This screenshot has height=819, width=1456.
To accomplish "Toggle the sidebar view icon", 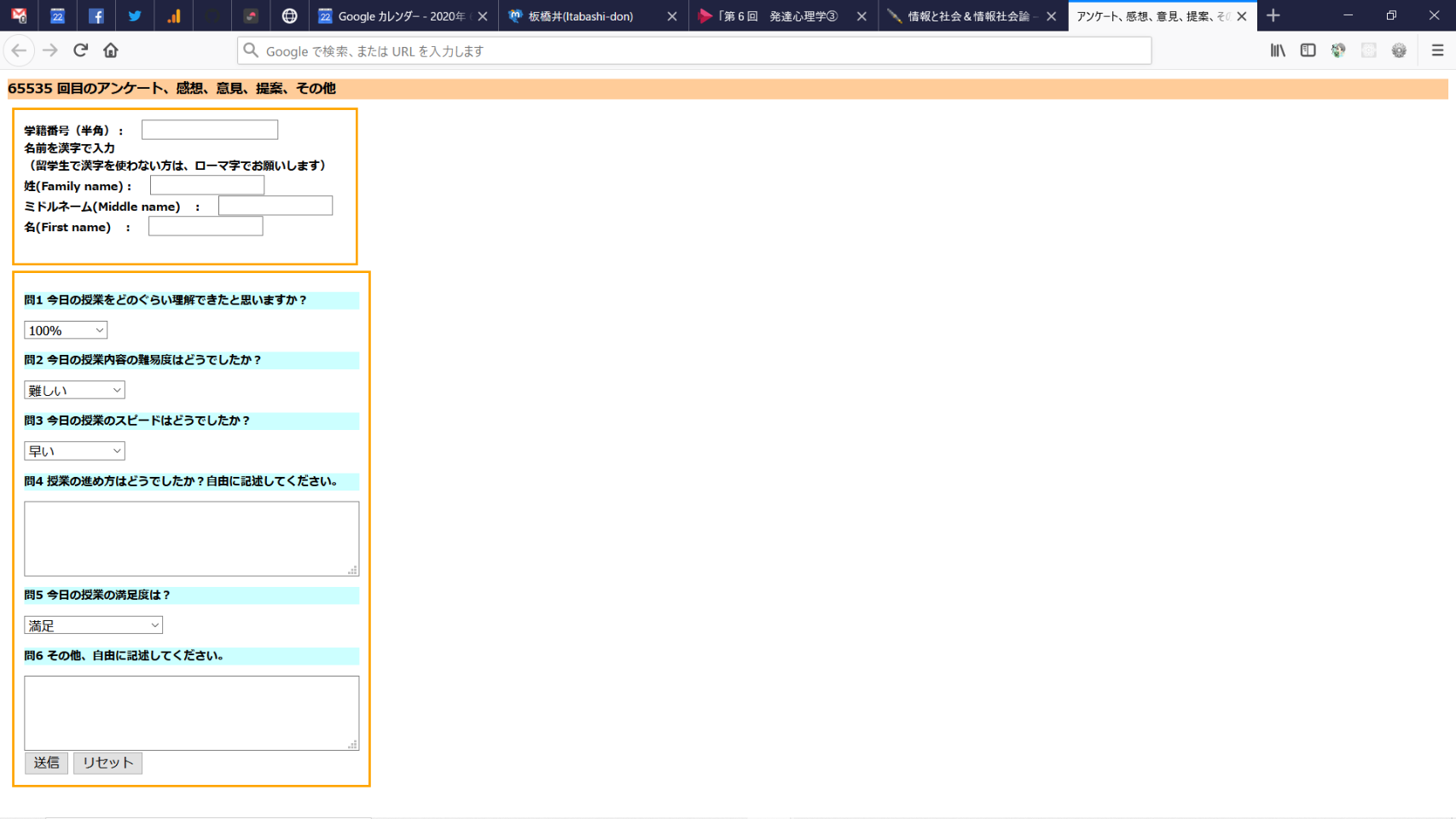I will pyautogui.click(x=1308, y=50).
